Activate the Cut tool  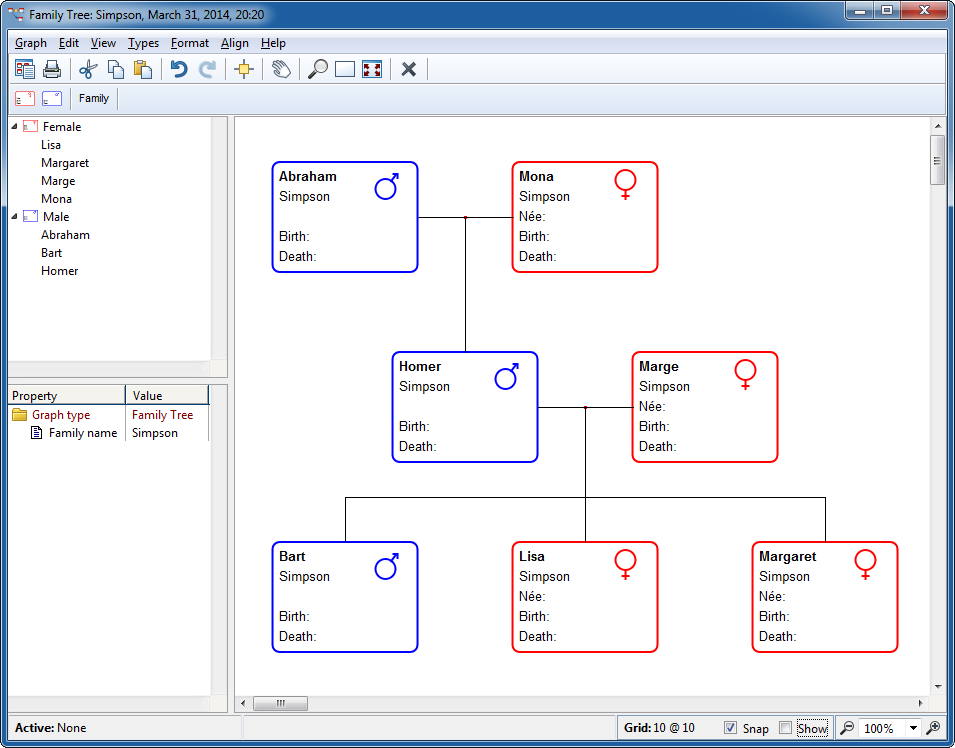point(88,69)
